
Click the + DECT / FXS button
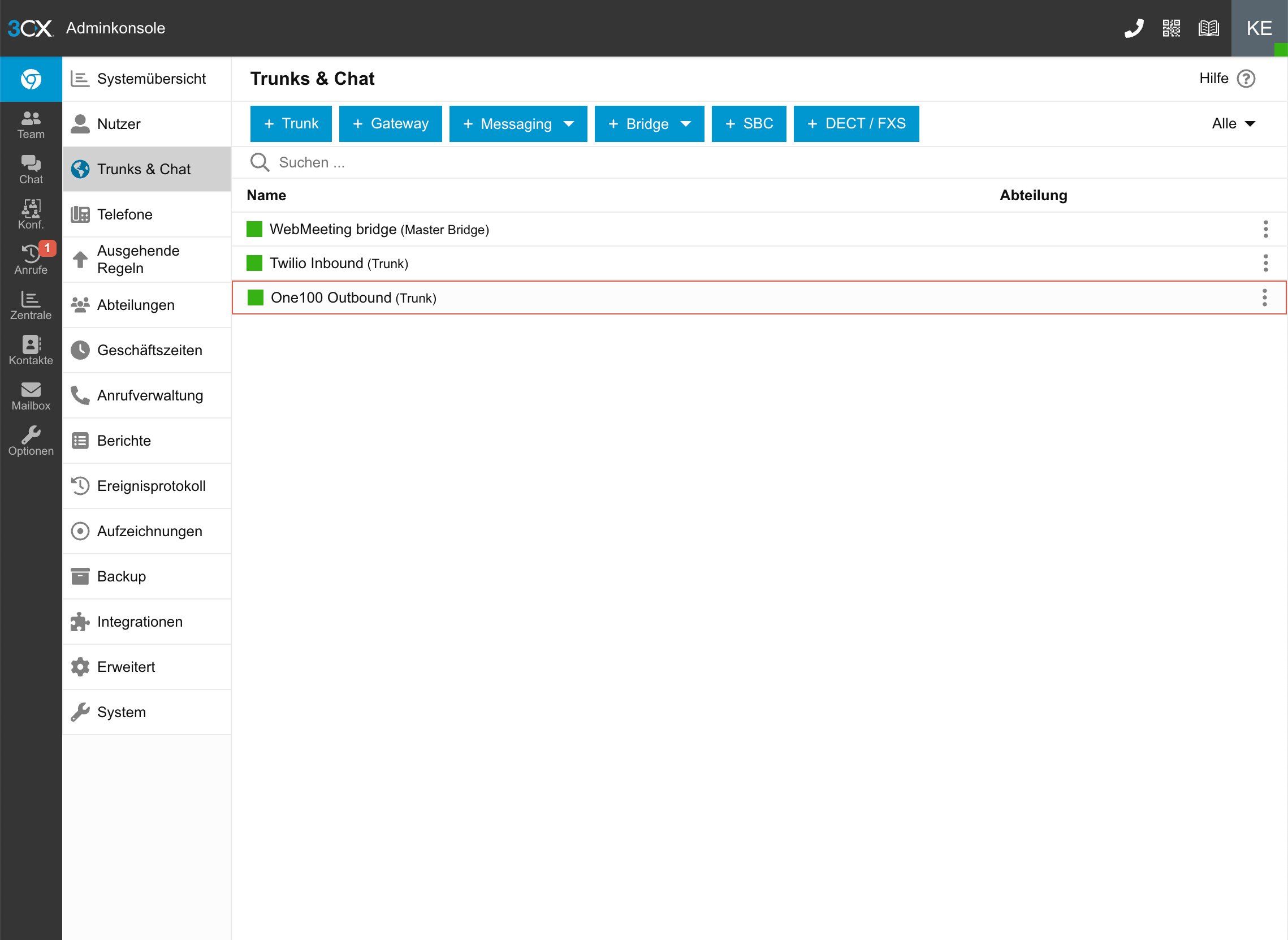[x=856, y=123]
